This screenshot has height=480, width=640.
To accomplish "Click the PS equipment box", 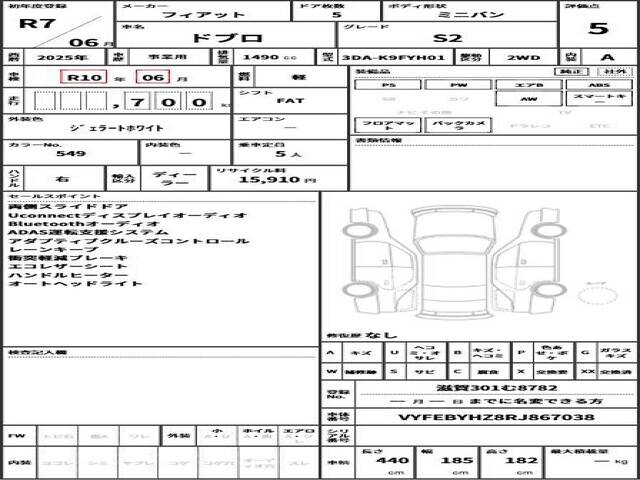I will (388, 85).
